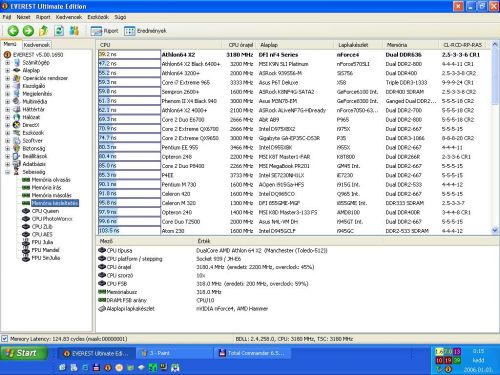The height and width of the screenshot is (375, 500).
Task: Select the Athlon64 X2 3180 MHz result row
Action: [295, 55]
